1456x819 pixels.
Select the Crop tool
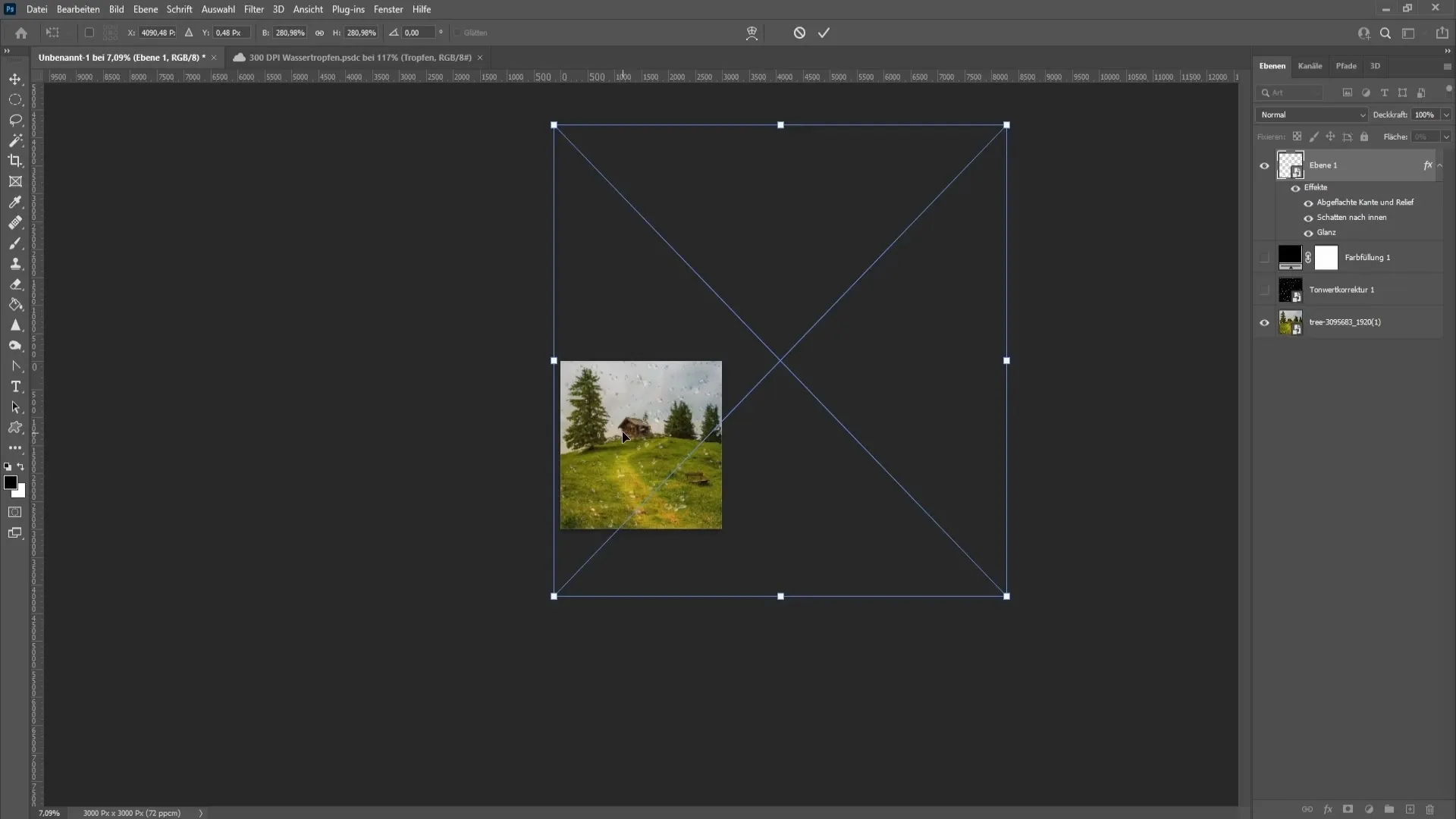[16, 161]
